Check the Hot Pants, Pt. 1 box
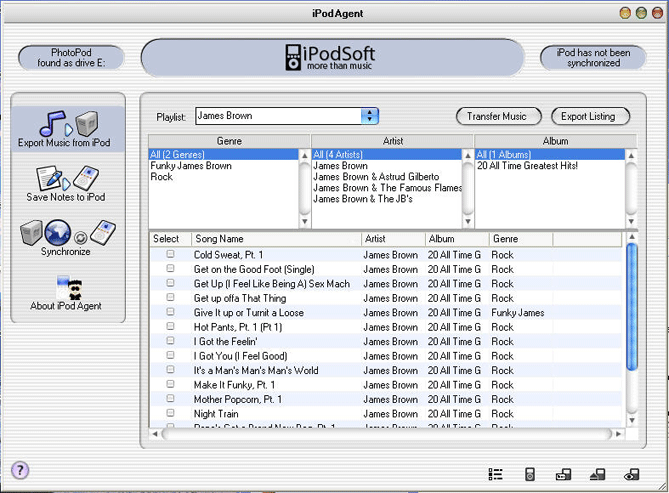This screenshot has width=669, height=493. click(170, 326)
